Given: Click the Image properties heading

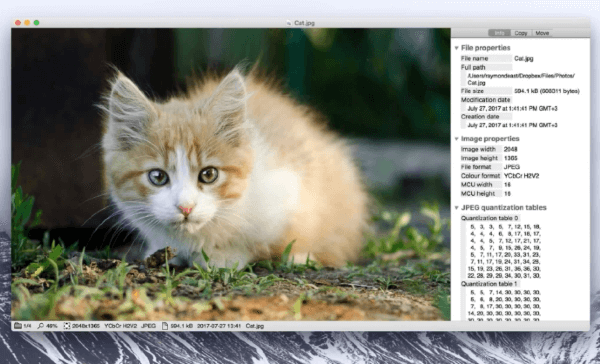Looking at the screenshot, I should pos(490,139).
